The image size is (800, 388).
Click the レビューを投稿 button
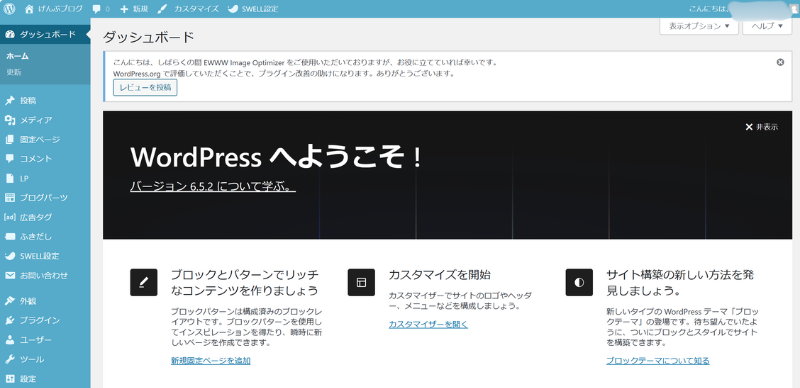[x=145, y=88]
